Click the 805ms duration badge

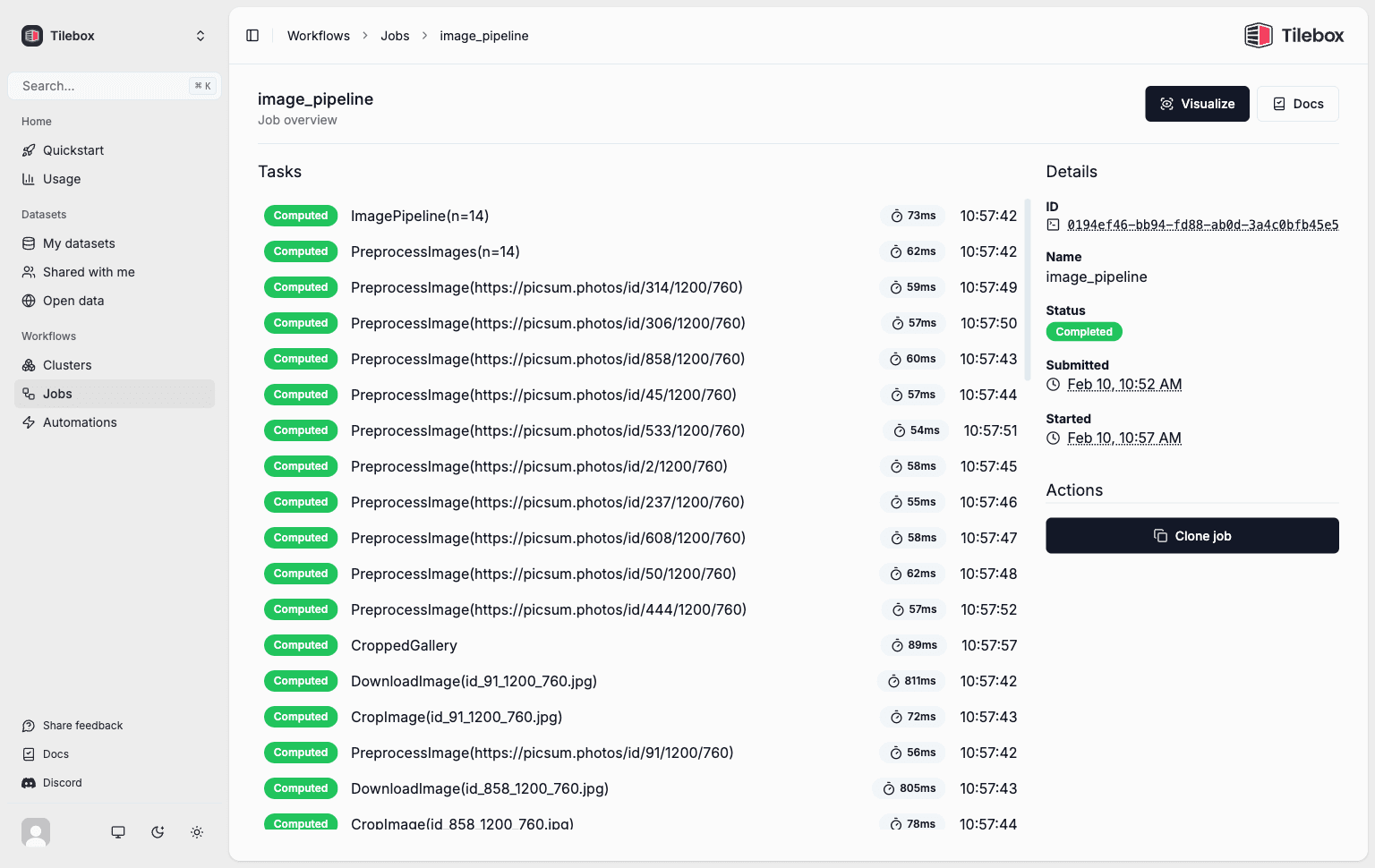pyautogui.click(x=909, y=788)
